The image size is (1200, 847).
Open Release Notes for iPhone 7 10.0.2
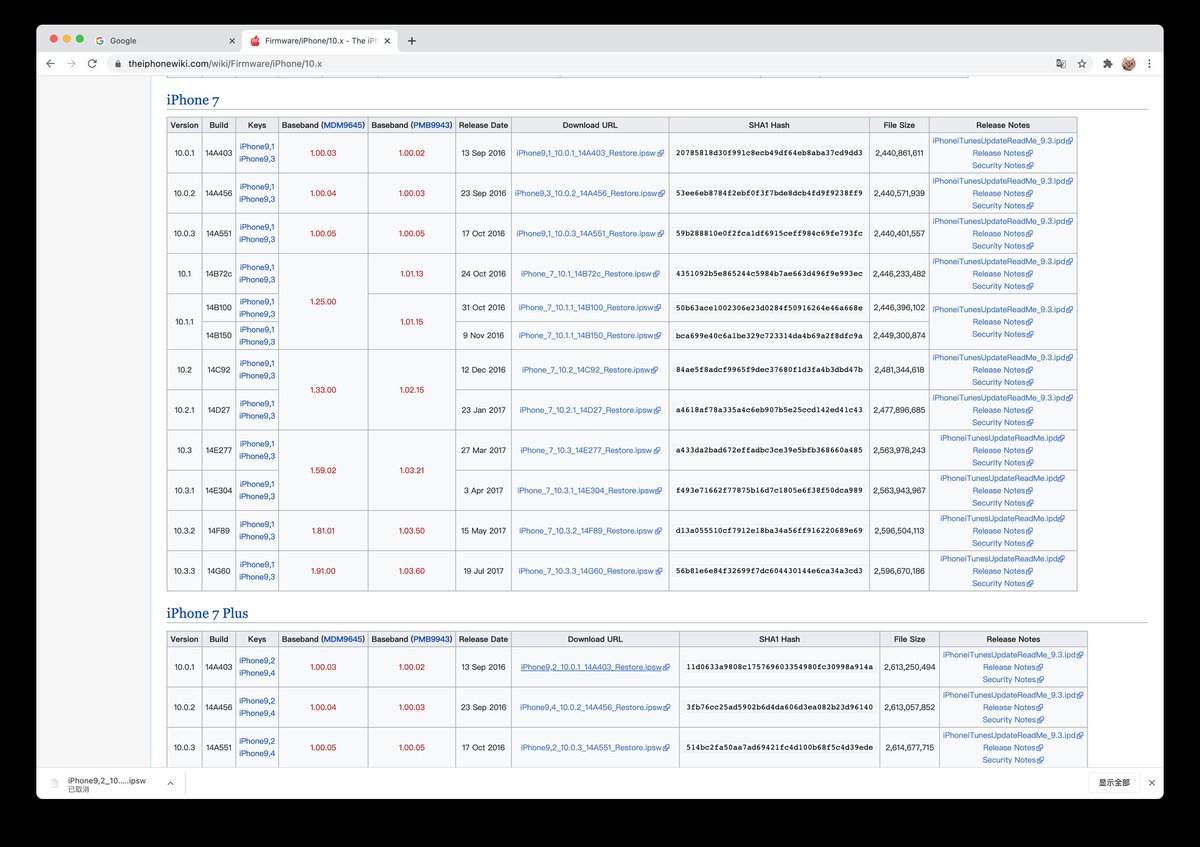point(1003,193)
